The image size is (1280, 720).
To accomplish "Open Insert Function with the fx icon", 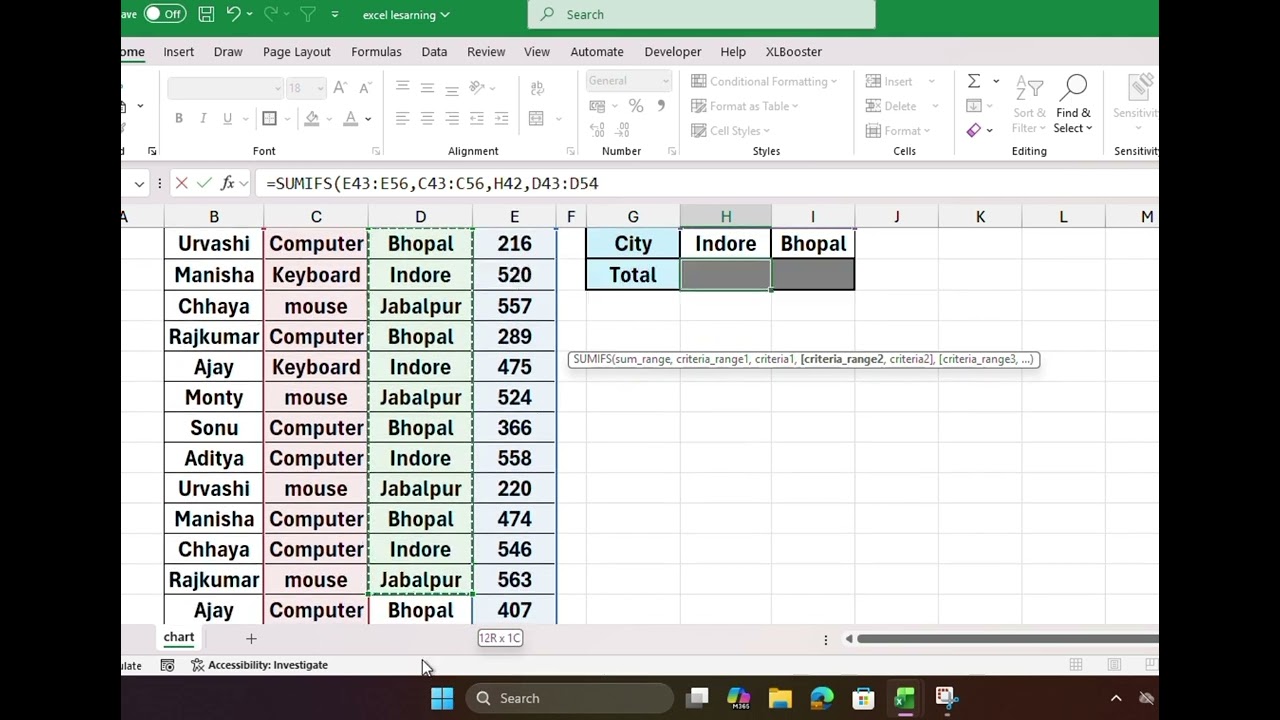I will (x=227, y=183).
